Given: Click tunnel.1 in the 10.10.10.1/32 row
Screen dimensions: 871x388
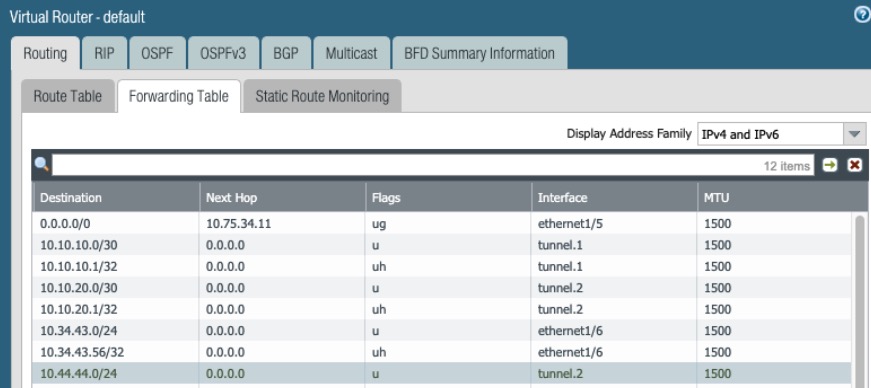Looking at the screenshot, I should [x=560, y=267].
